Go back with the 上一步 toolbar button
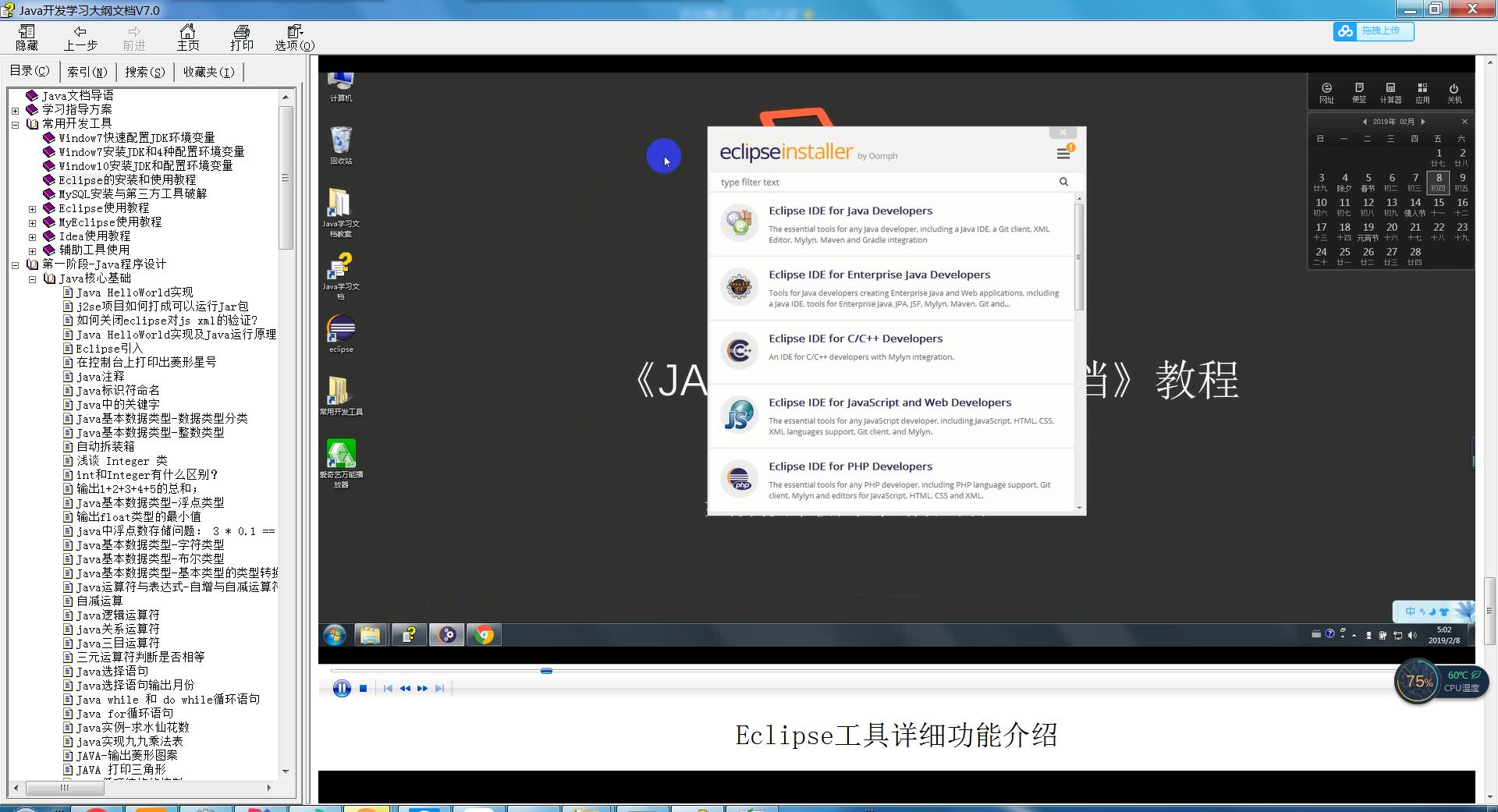 pyautogui.click(x=80, y=37)
